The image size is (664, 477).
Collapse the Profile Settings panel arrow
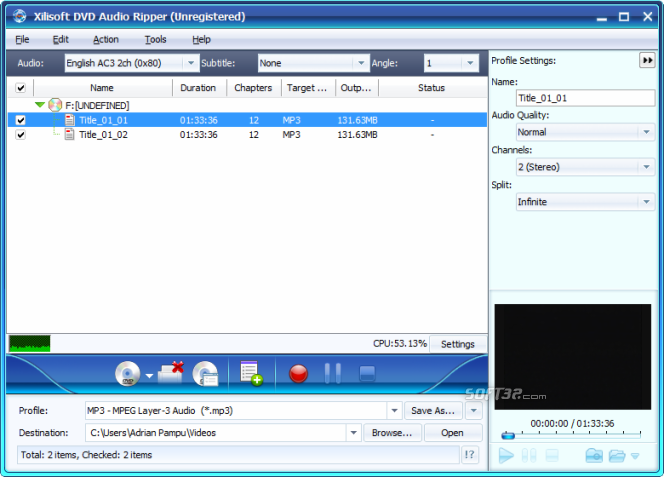tap(647, 61)
